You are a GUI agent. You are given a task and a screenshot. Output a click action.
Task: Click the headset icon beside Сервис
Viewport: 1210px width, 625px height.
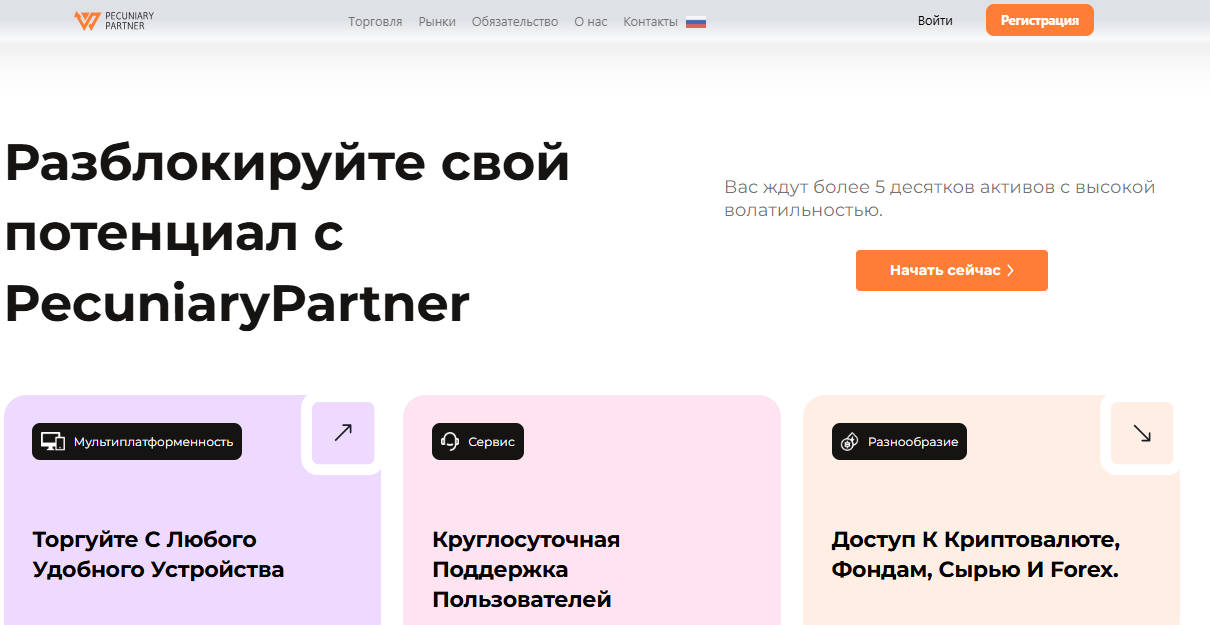(x=450, y=441)
